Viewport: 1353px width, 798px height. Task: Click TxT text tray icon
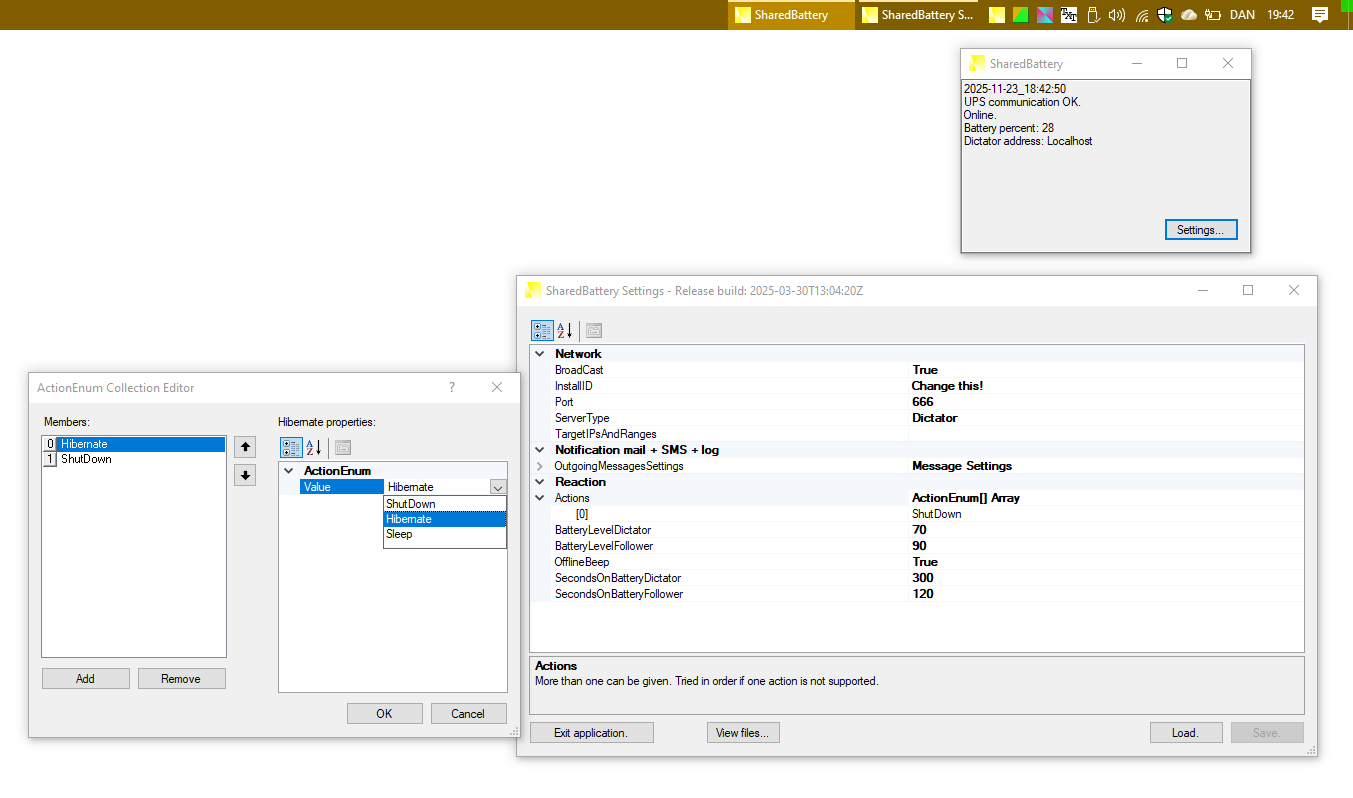tap(1069, 15)
